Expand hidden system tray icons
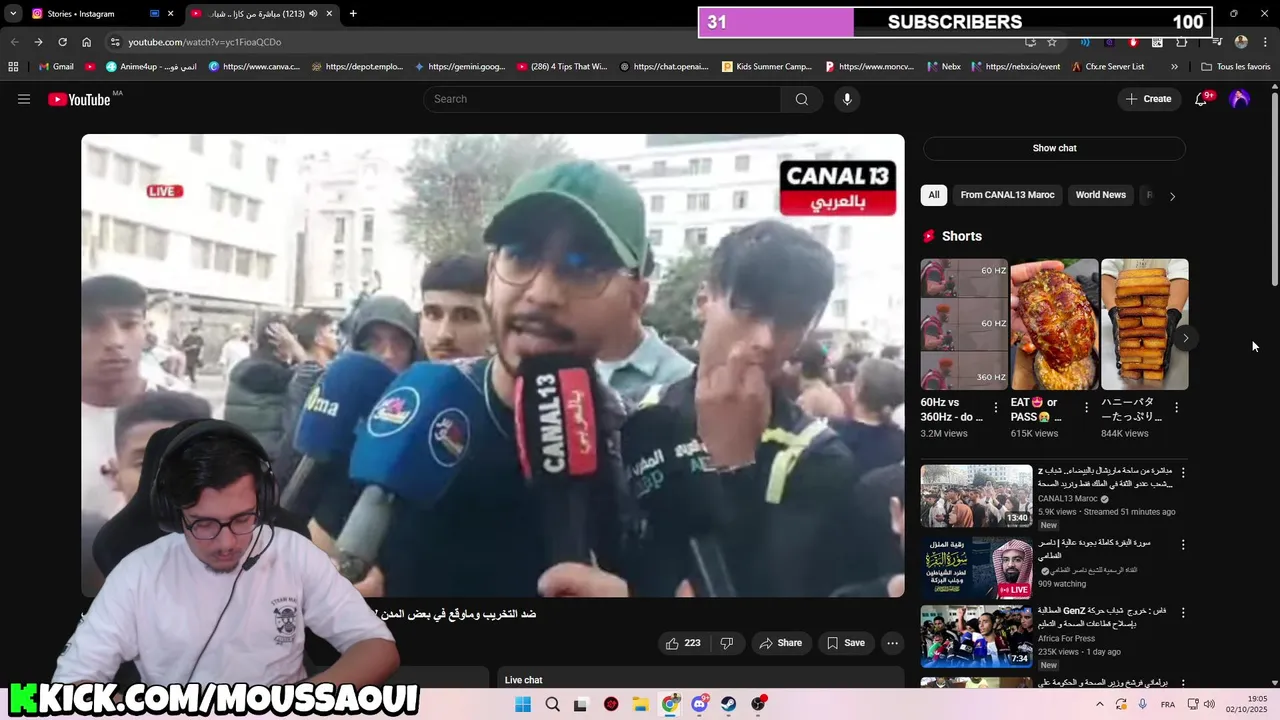This screenshot has height=720, width=1280. (x=1100, y=704)
